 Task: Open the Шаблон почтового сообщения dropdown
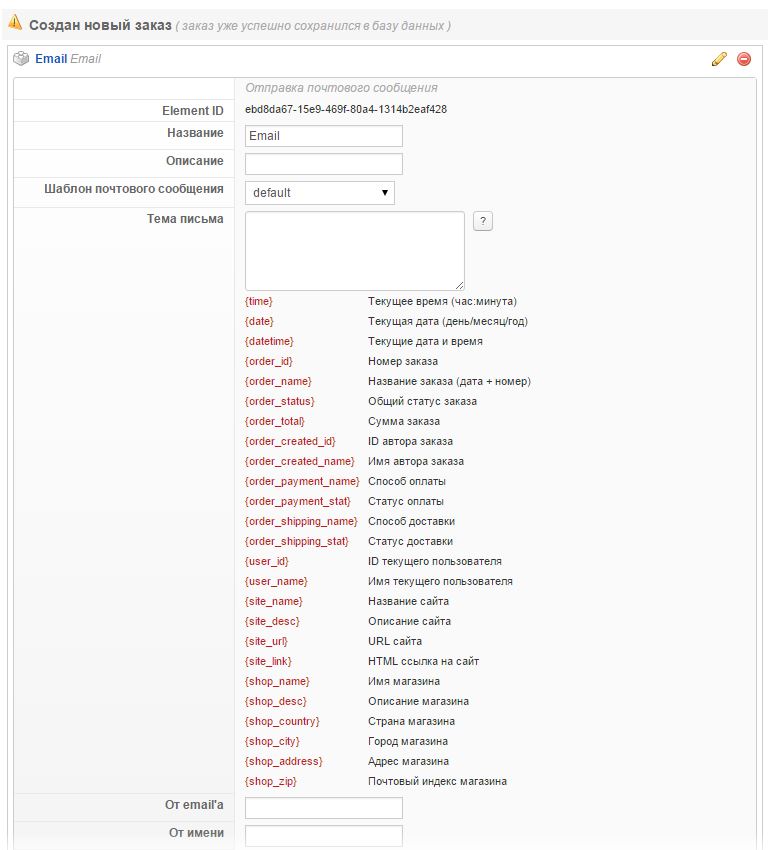[320, 193]
